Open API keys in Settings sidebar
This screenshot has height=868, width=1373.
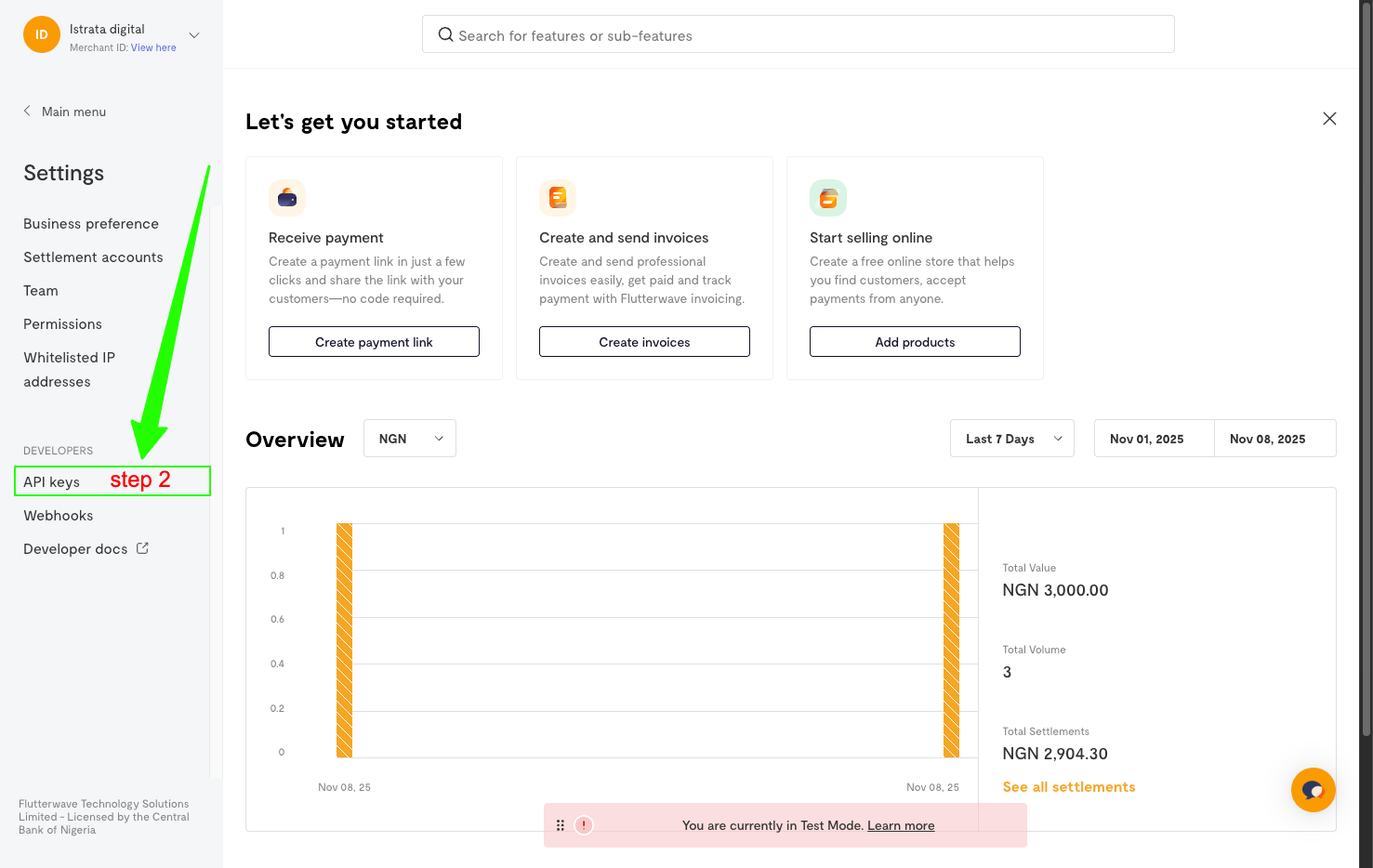[52, 481]
